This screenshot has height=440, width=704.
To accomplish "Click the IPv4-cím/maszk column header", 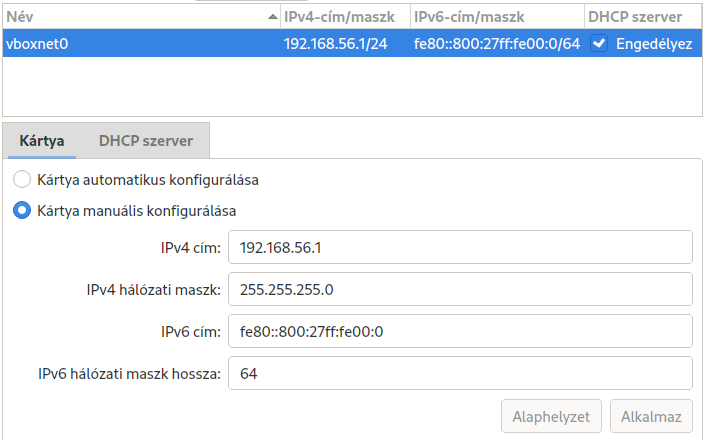I will (x=345, y=17).
